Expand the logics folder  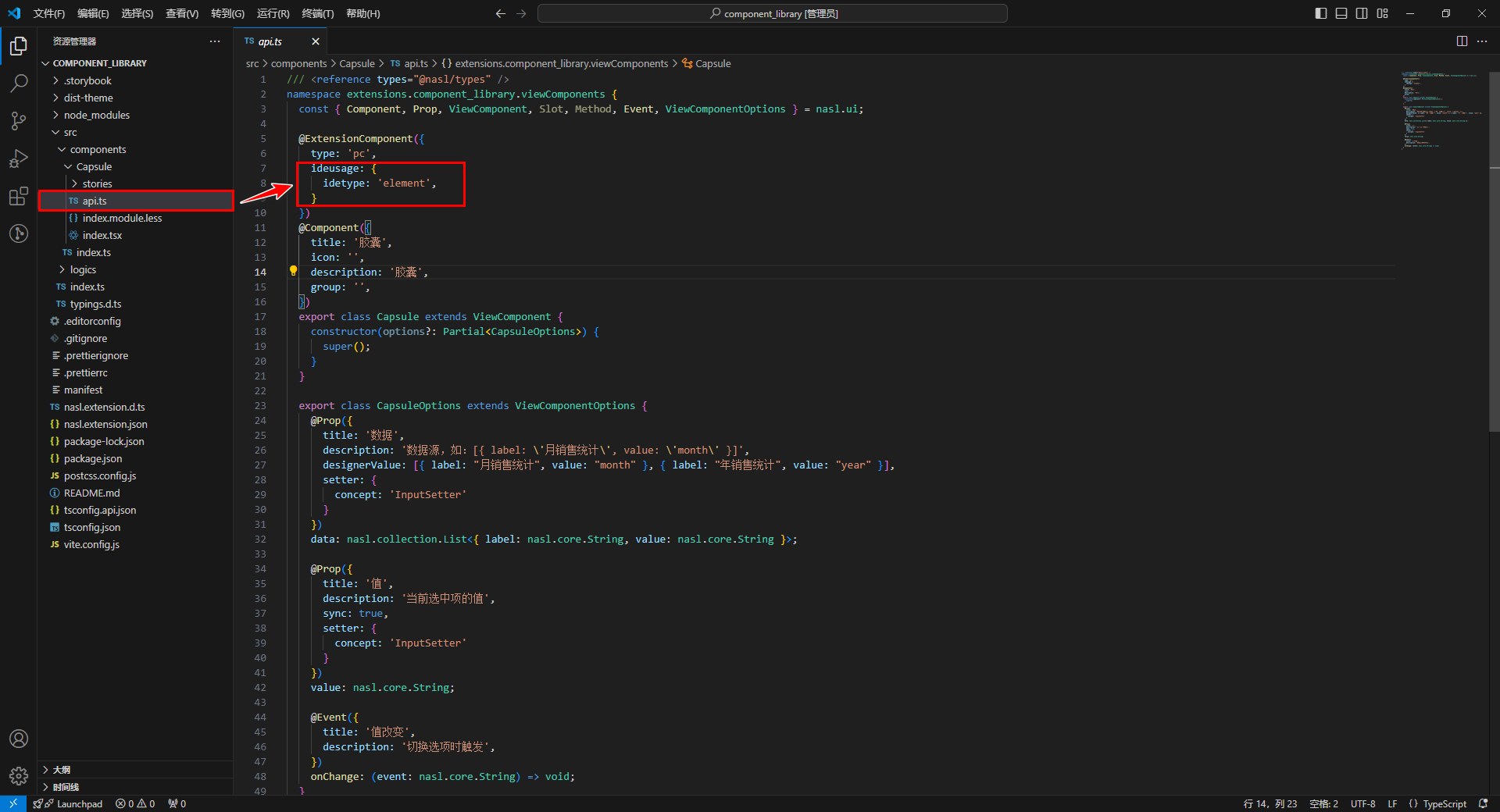[x=136, y=269]
